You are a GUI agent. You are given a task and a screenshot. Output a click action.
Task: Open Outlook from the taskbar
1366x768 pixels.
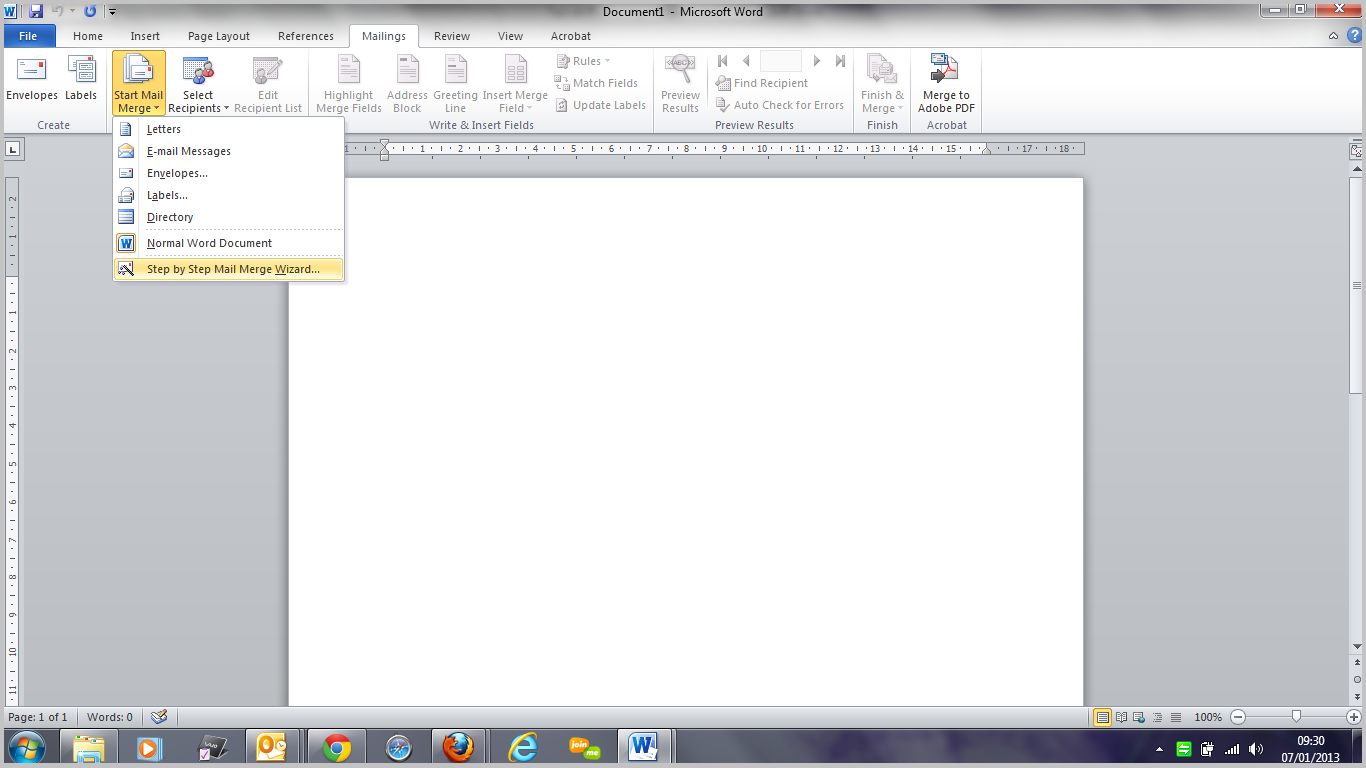click(x=272, y=748)
